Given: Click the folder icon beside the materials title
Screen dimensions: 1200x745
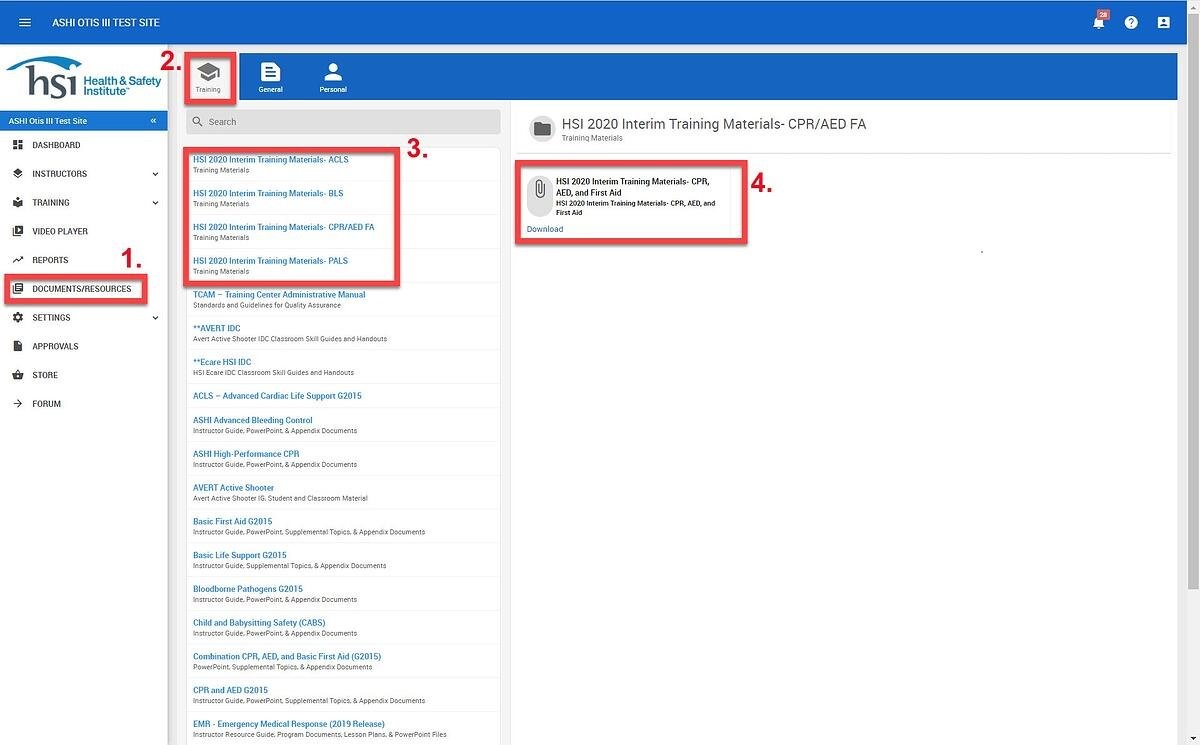Looking at the screenshot, I should pyautogui.click(x=542, y=128).
